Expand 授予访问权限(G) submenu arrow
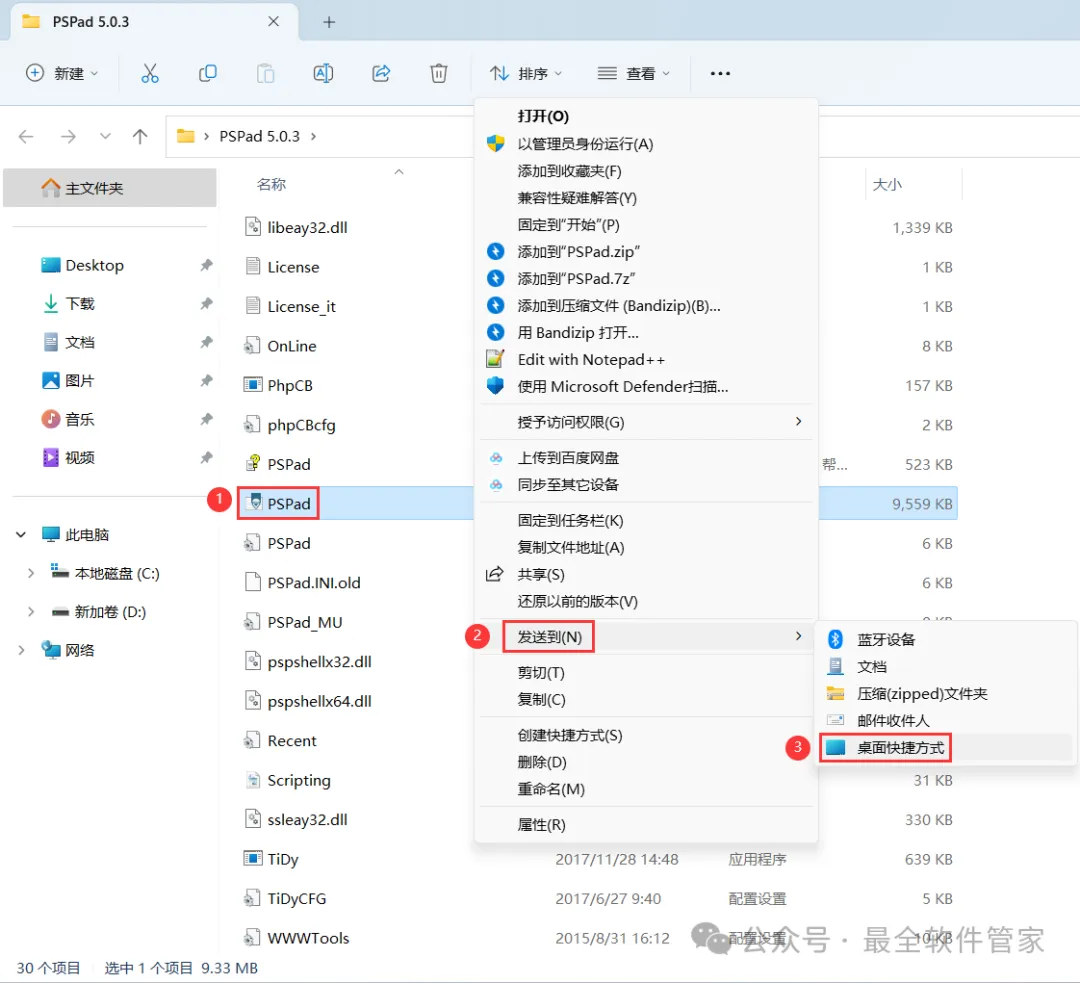 (x=798, y=421)
